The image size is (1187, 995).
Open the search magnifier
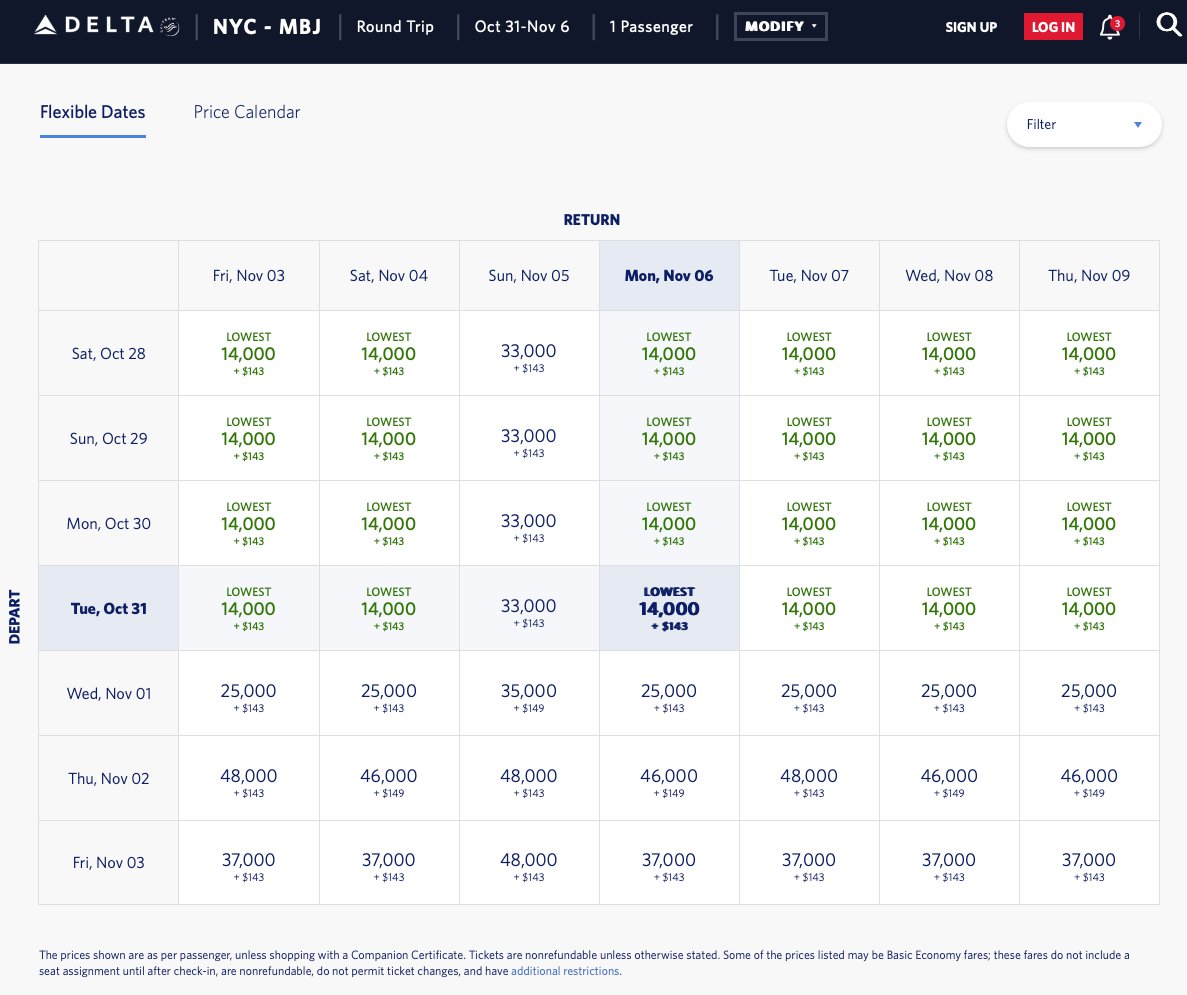click(1168, 26)
